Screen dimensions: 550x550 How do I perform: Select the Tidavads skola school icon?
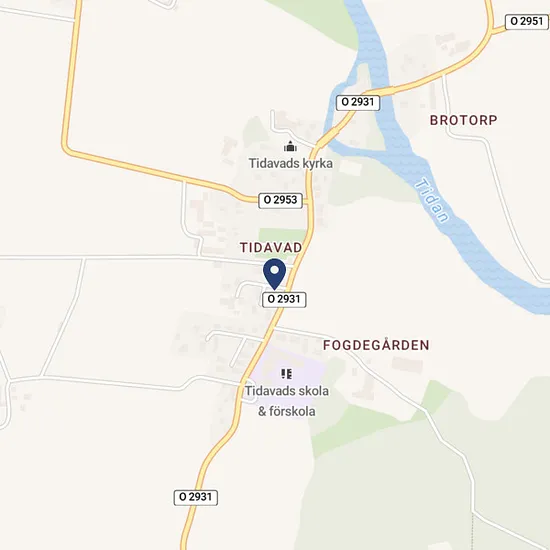tap(287, 374)
